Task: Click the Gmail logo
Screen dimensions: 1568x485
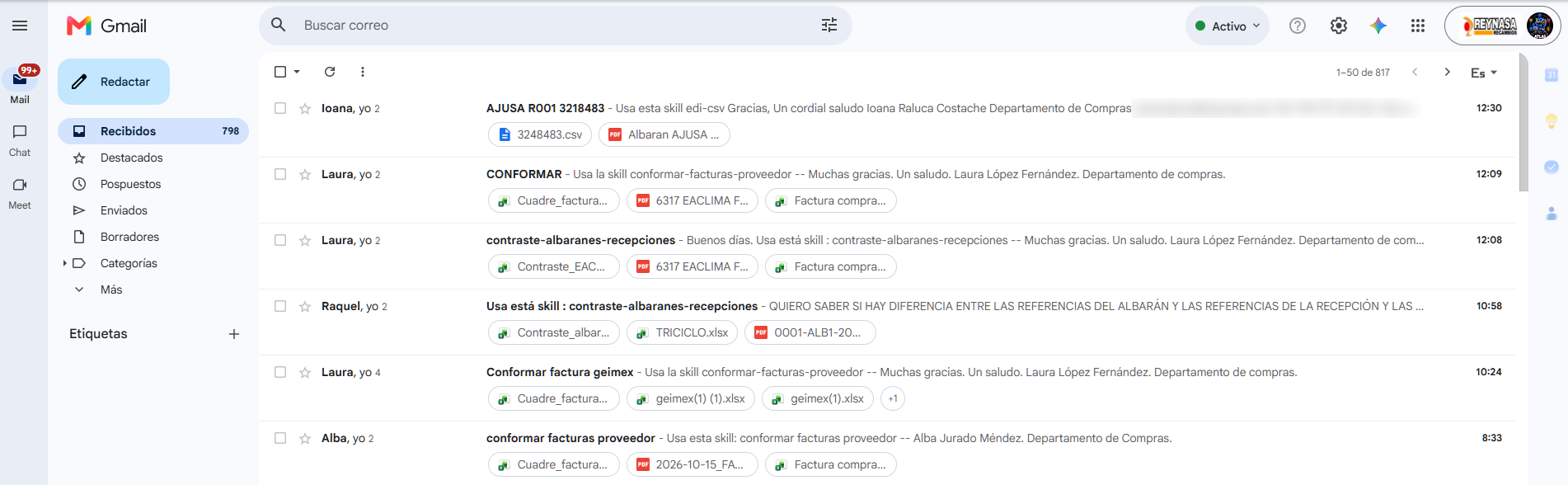Action: pos(107,26)
